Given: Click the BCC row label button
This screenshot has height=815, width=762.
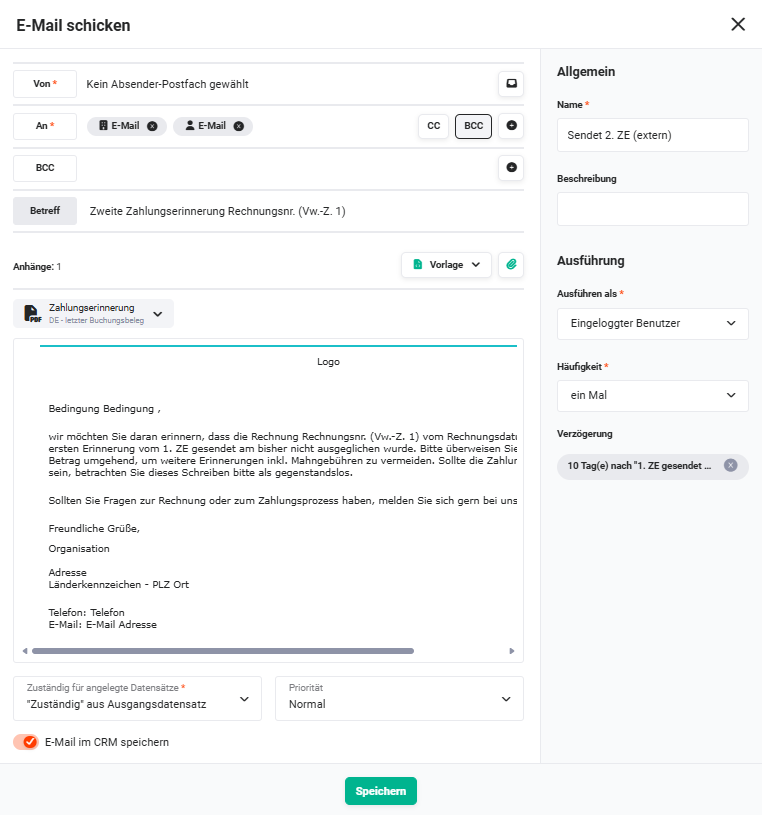Looking at the screenshot, I should tap(45, 168).
